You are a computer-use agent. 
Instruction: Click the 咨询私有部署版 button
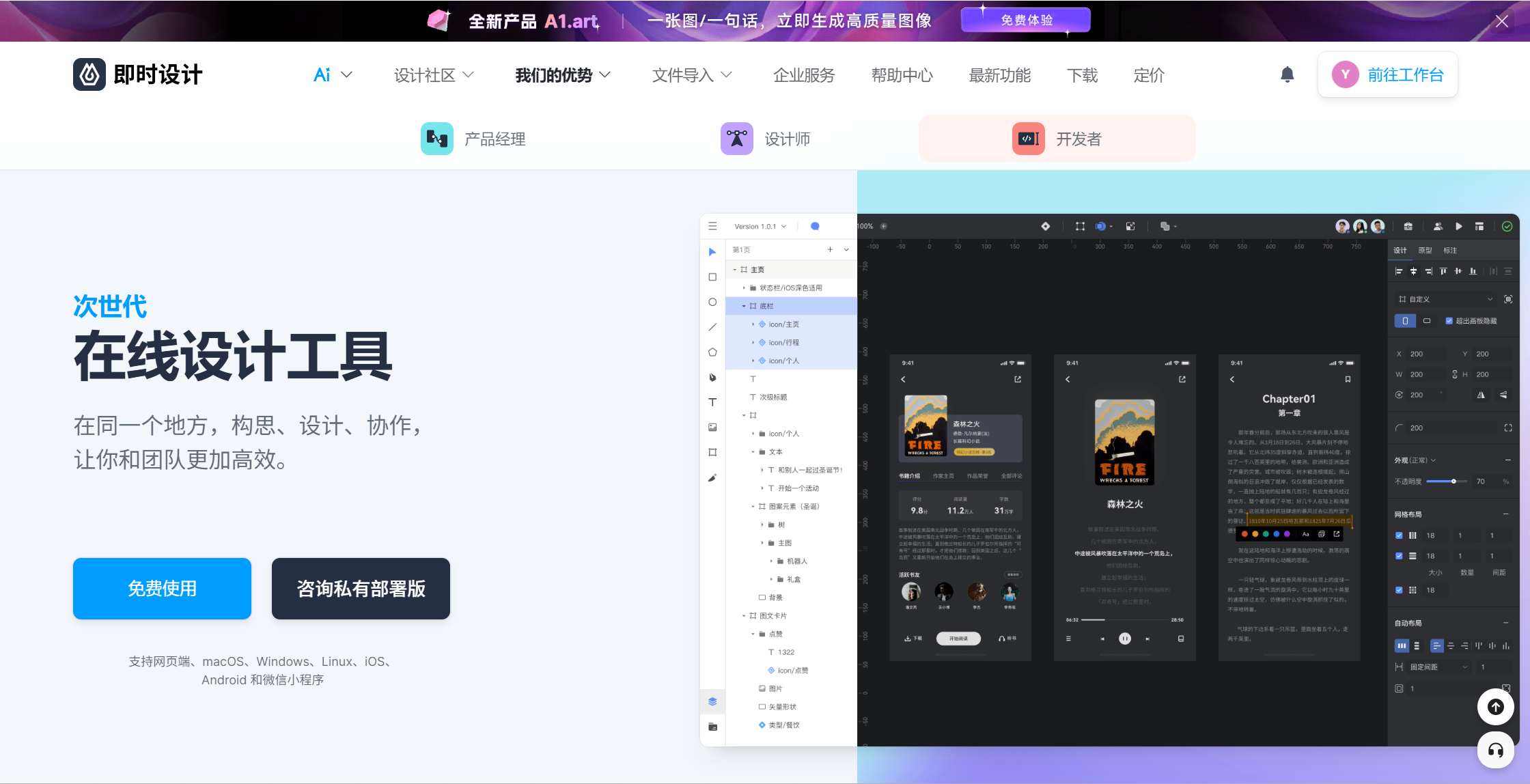[361, 589]
